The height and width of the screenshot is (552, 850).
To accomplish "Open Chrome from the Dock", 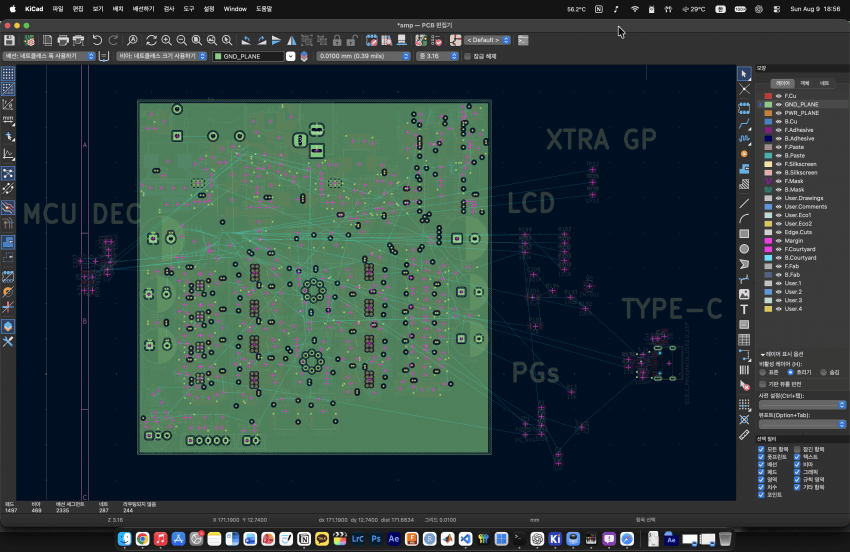I will 142,538.
